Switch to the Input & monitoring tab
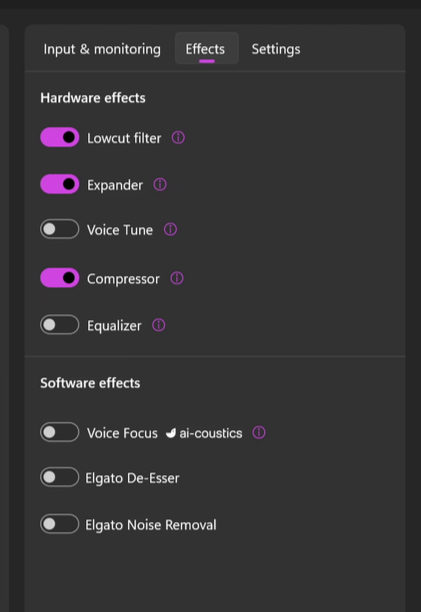The width and height of the screenshot is (421, 612). tap(102, 49)
